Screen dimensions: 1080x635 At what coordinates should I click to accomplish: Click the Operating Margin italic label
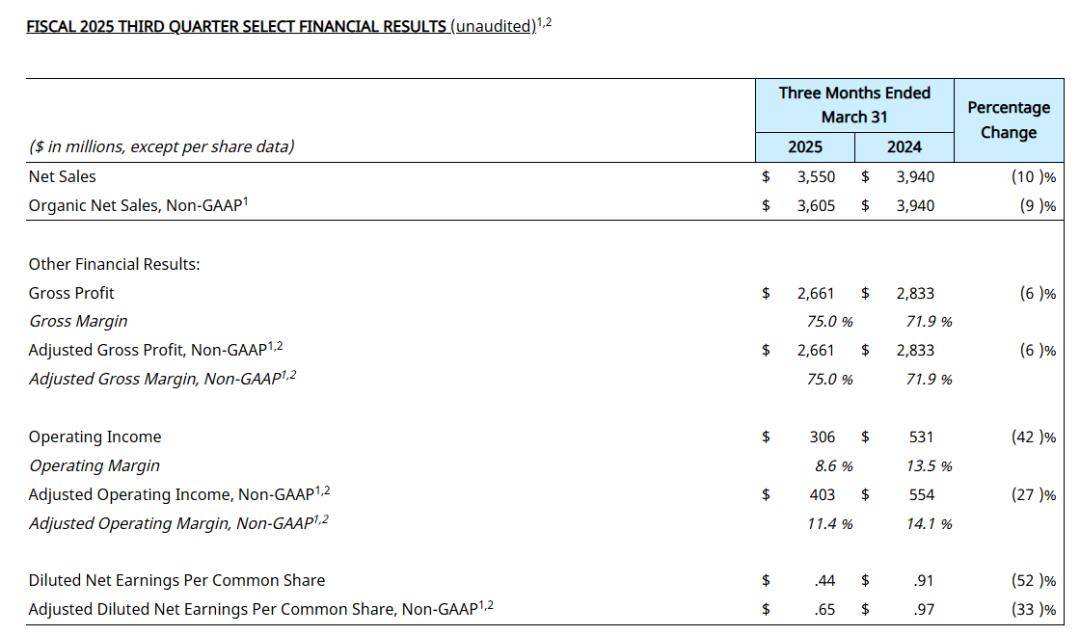point(94,466)
